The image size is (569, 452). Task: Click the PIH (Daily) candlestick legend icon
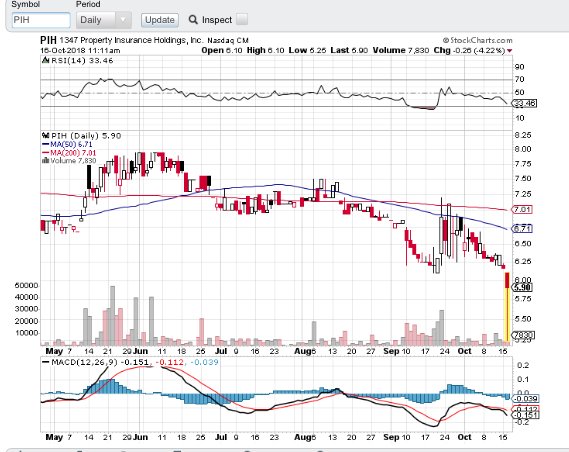(x=45, y=136)
